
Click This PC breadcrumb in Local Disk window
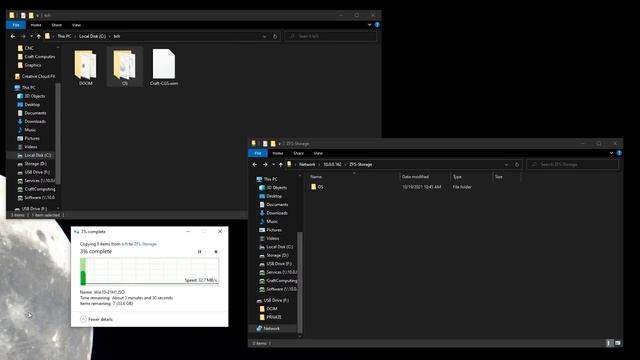coord(64,36)
